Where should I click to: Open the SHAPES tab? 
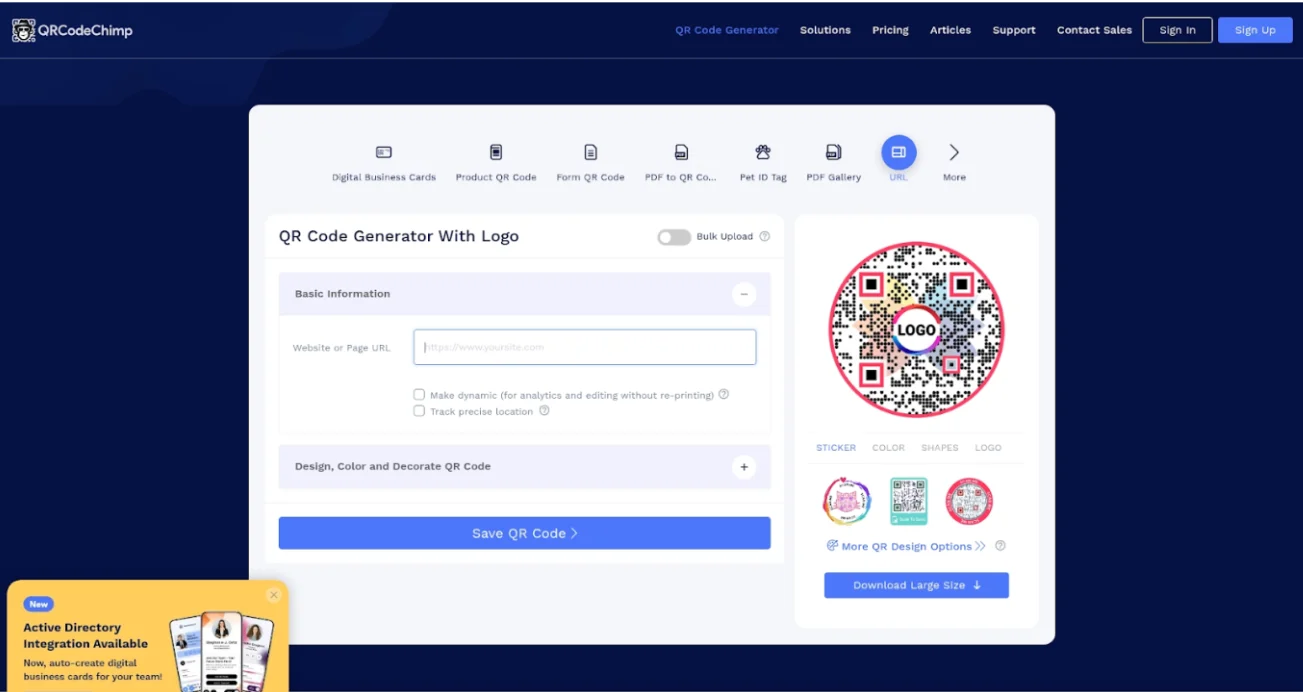click(x=940, y=448)
